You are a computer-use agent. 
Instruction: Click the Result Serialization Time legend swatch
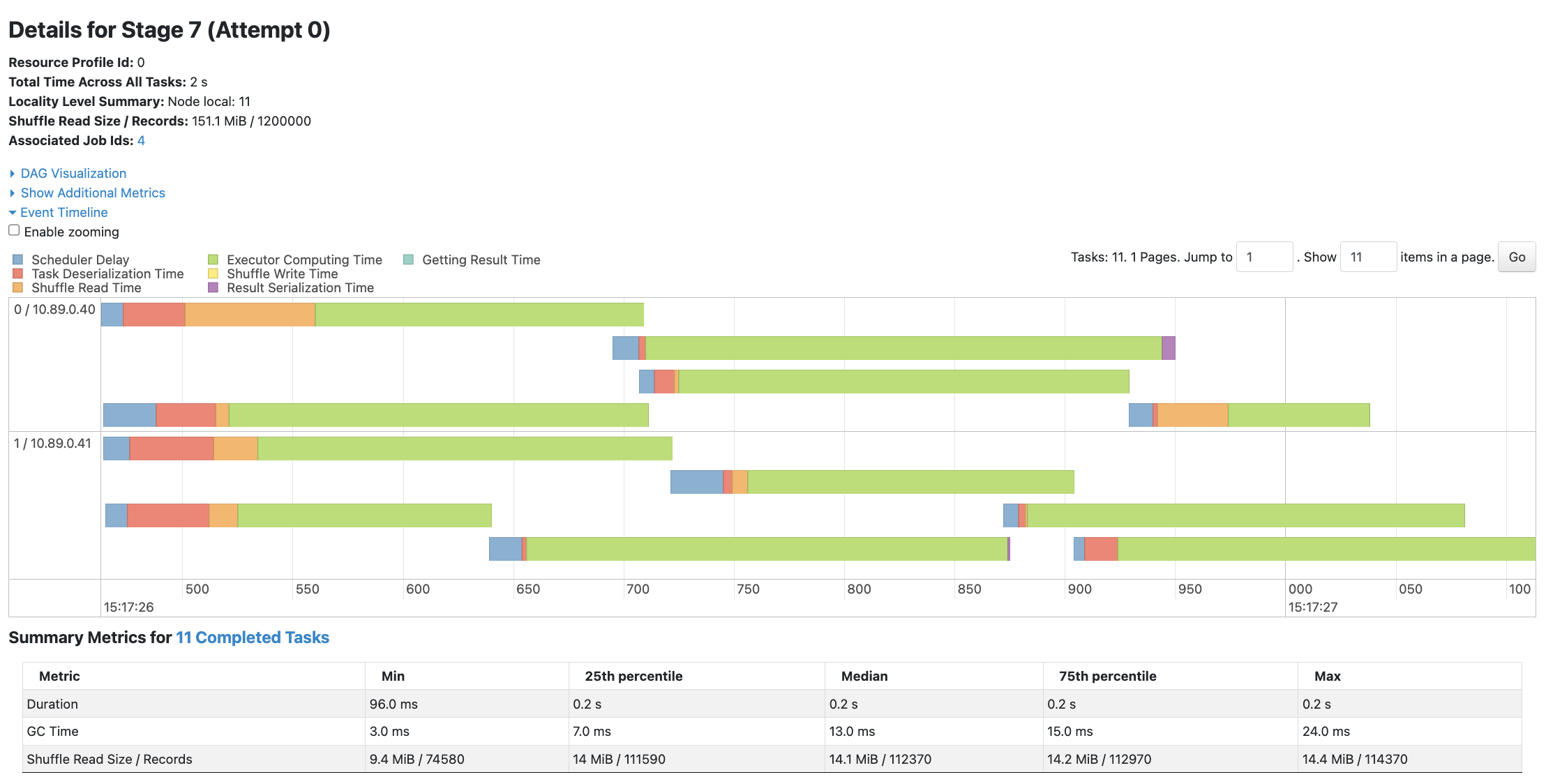coord(213,287)
